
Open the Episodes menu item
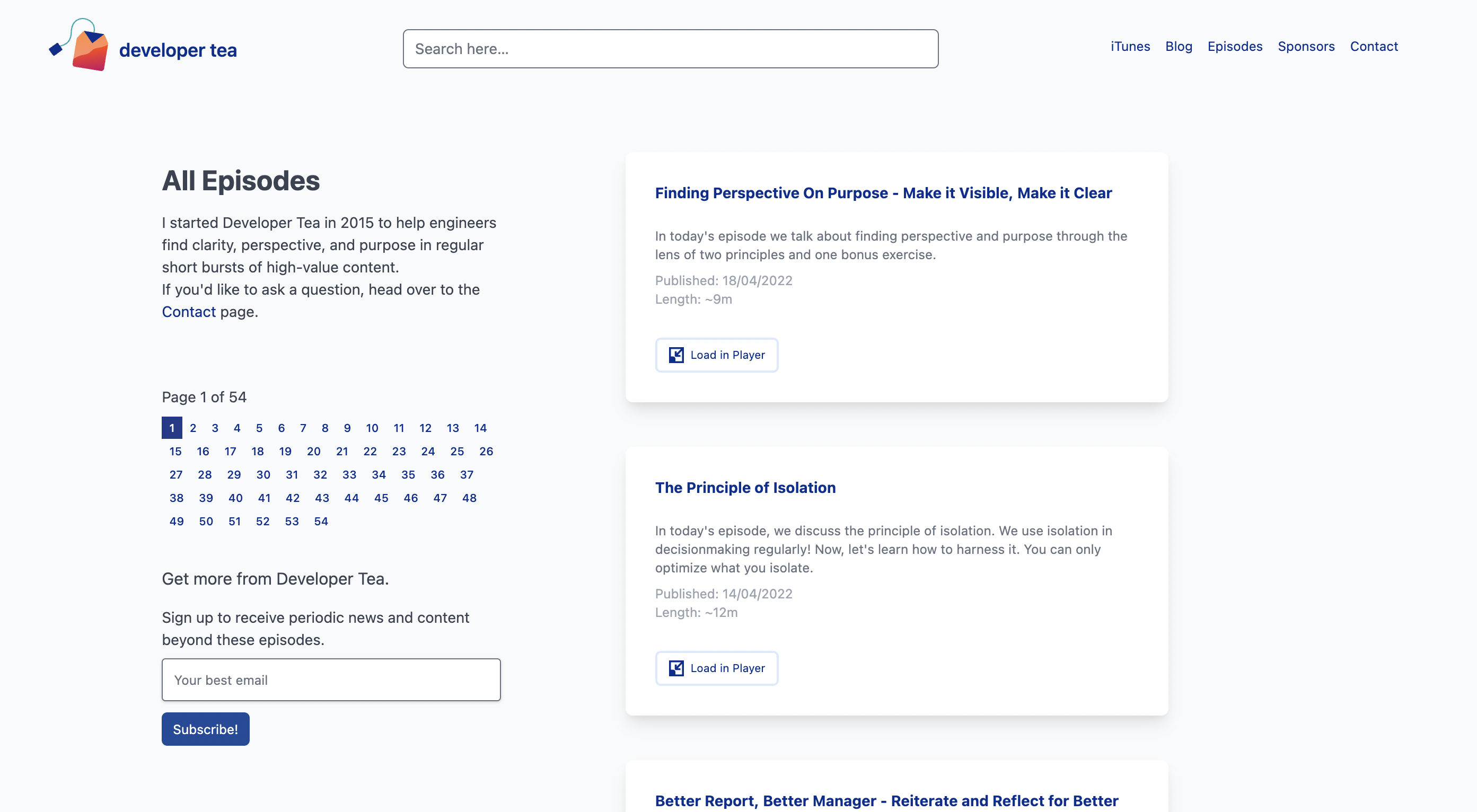(x=1235, y=46)
